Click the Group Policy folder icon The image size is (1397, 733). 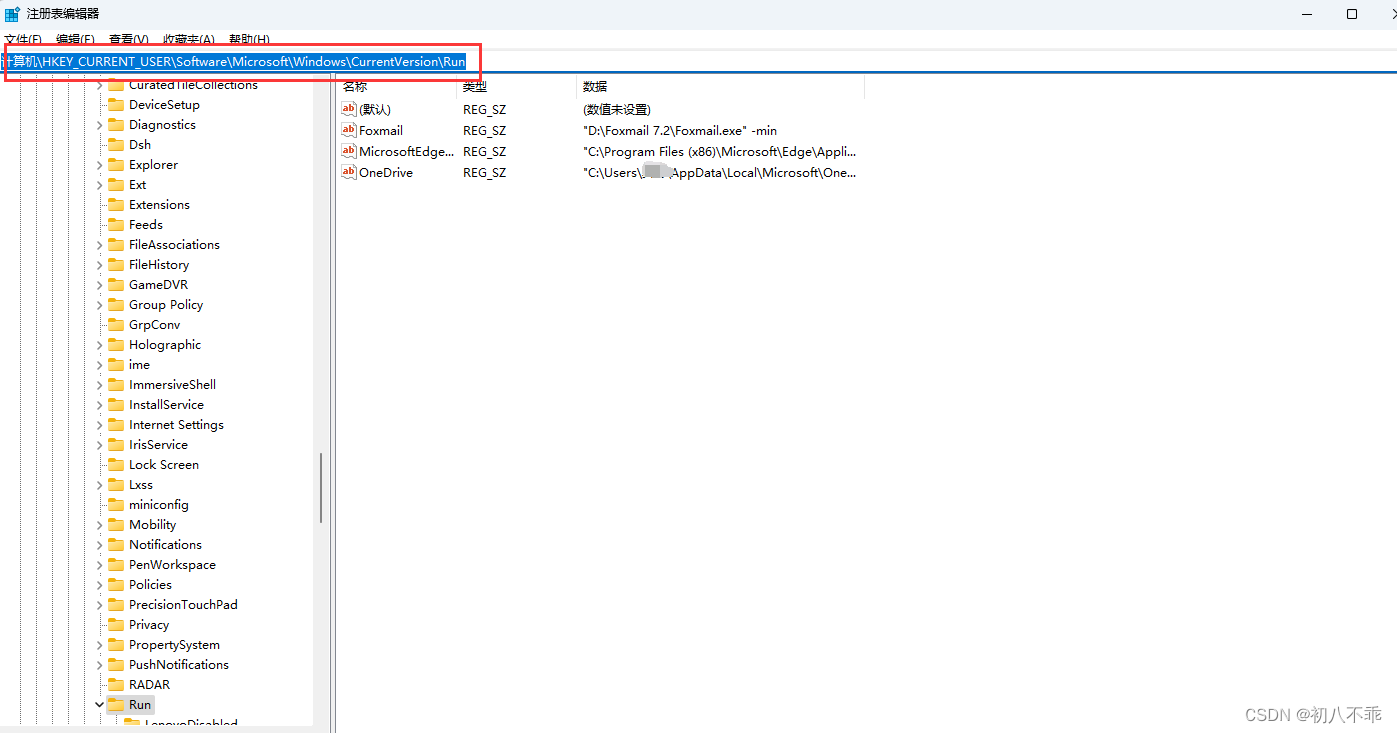pyautogui.click(x=116, y=305)
